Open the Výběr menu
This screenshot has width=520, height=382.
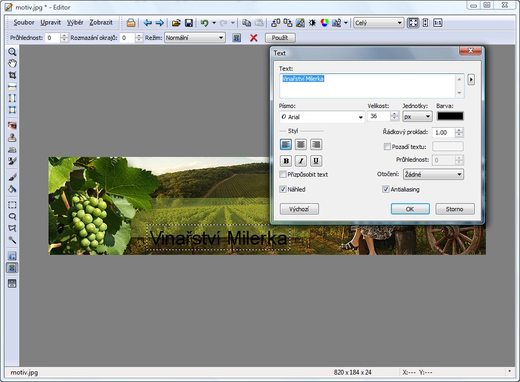coord(75,23)
